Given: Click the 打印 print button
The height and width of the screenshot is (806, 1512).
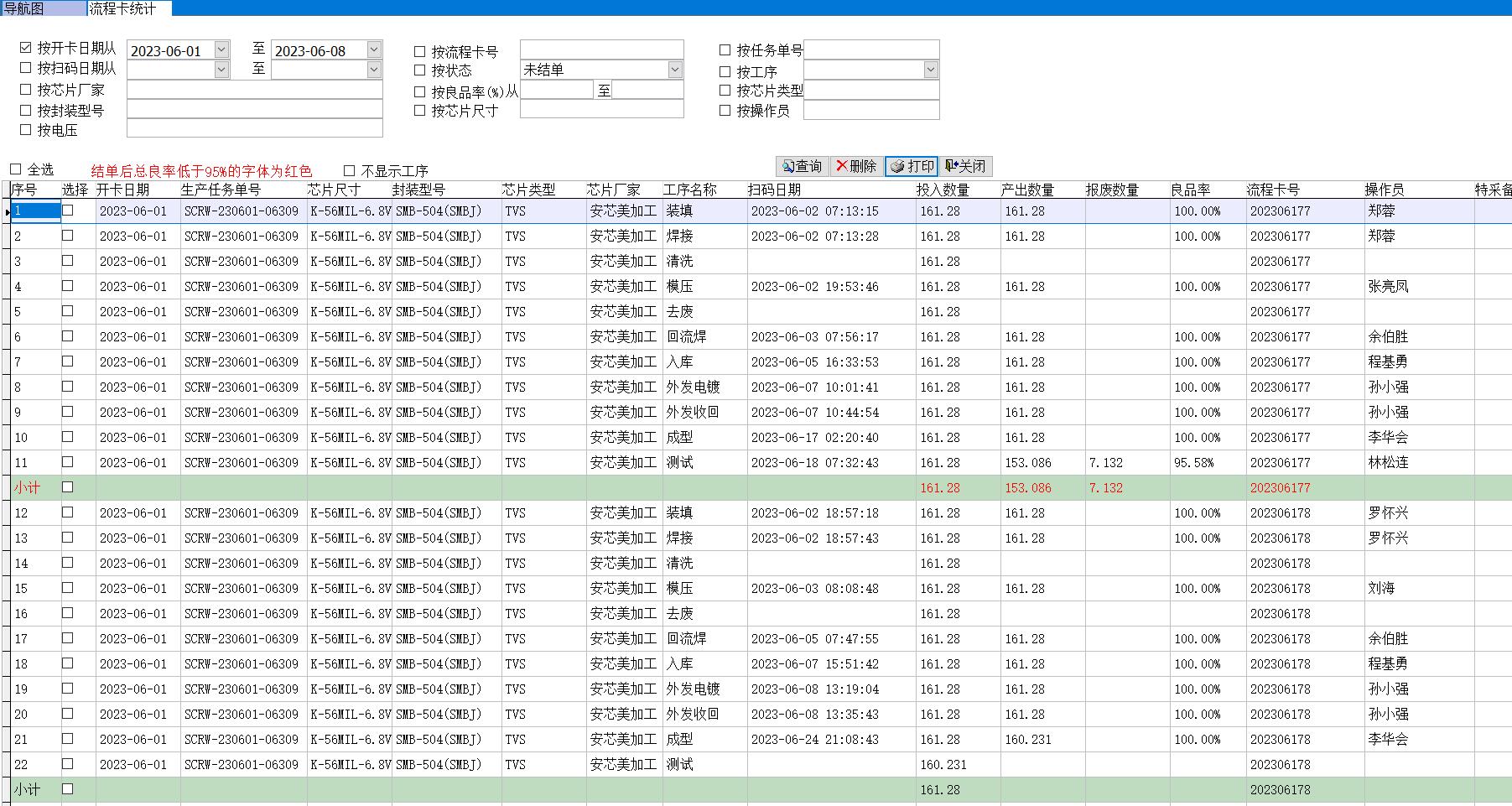Looking at the screenshot, I should [x=912, y=166].
